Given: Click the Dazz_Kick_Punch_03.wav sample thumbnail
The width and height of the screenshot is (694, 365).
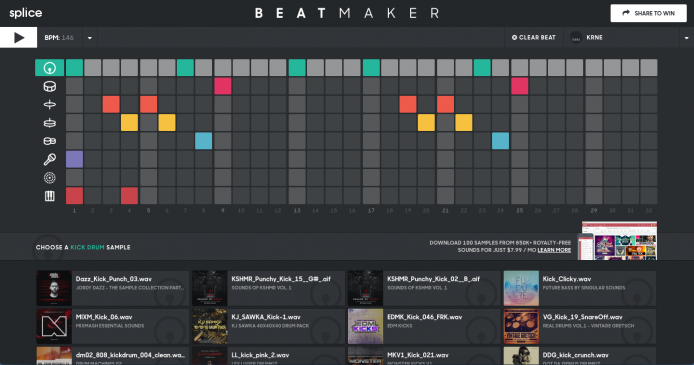Looking at the screenshot, I should pos(54,288).
